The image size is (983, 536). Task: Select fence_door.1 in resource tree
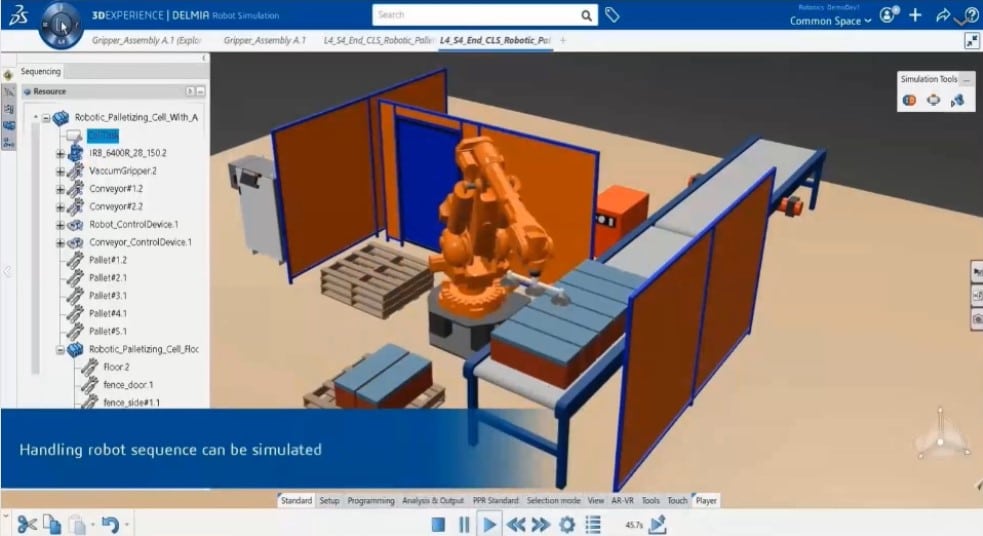pos(128,385)
